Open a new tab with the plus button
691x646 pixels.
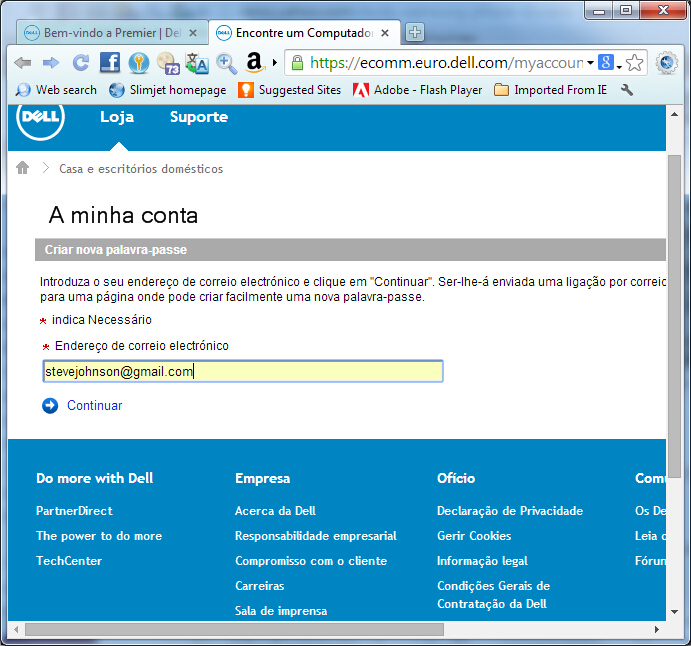415,32
